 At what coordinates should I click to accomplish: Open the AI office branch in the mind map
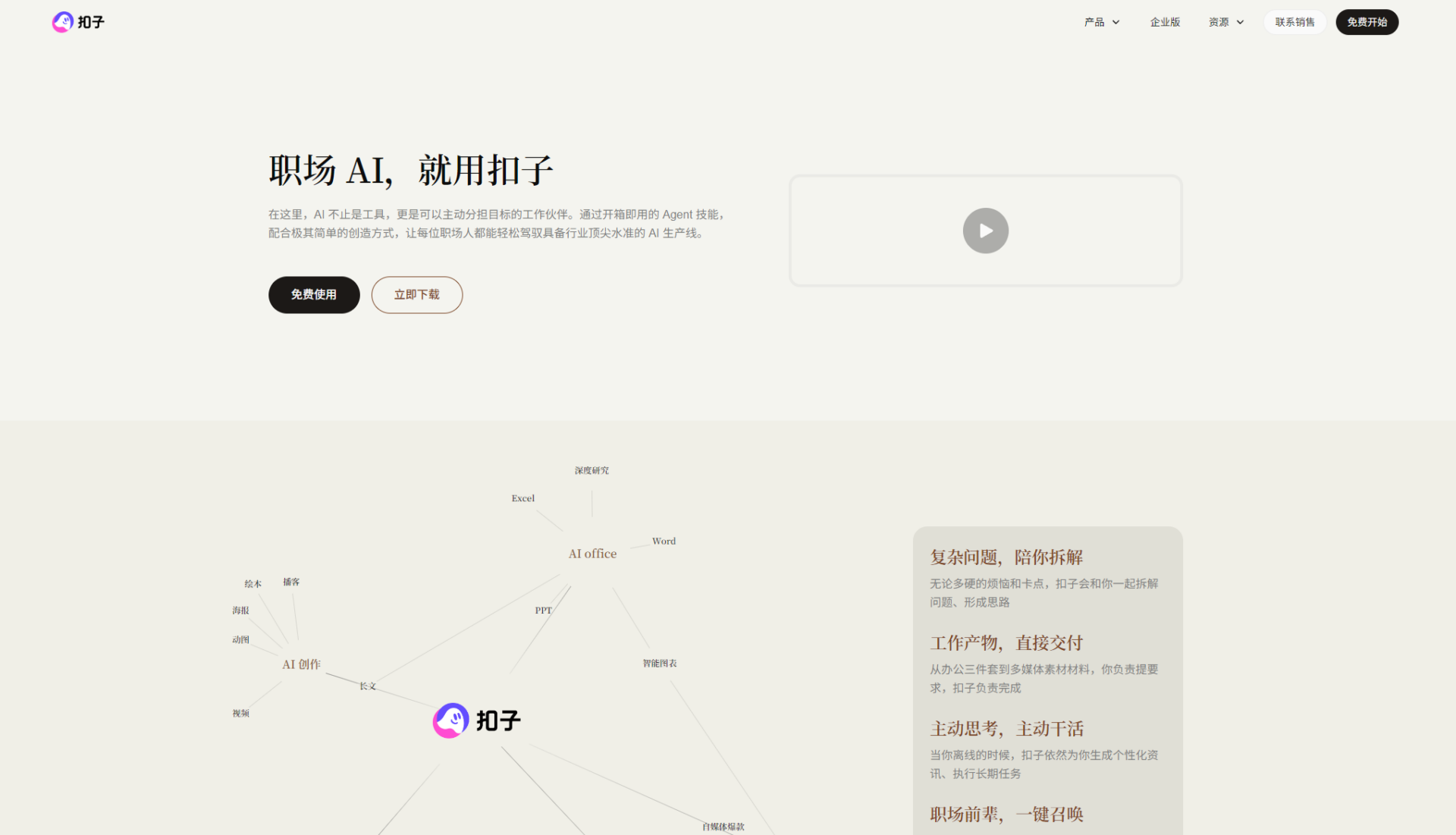[x=591, y=553]
